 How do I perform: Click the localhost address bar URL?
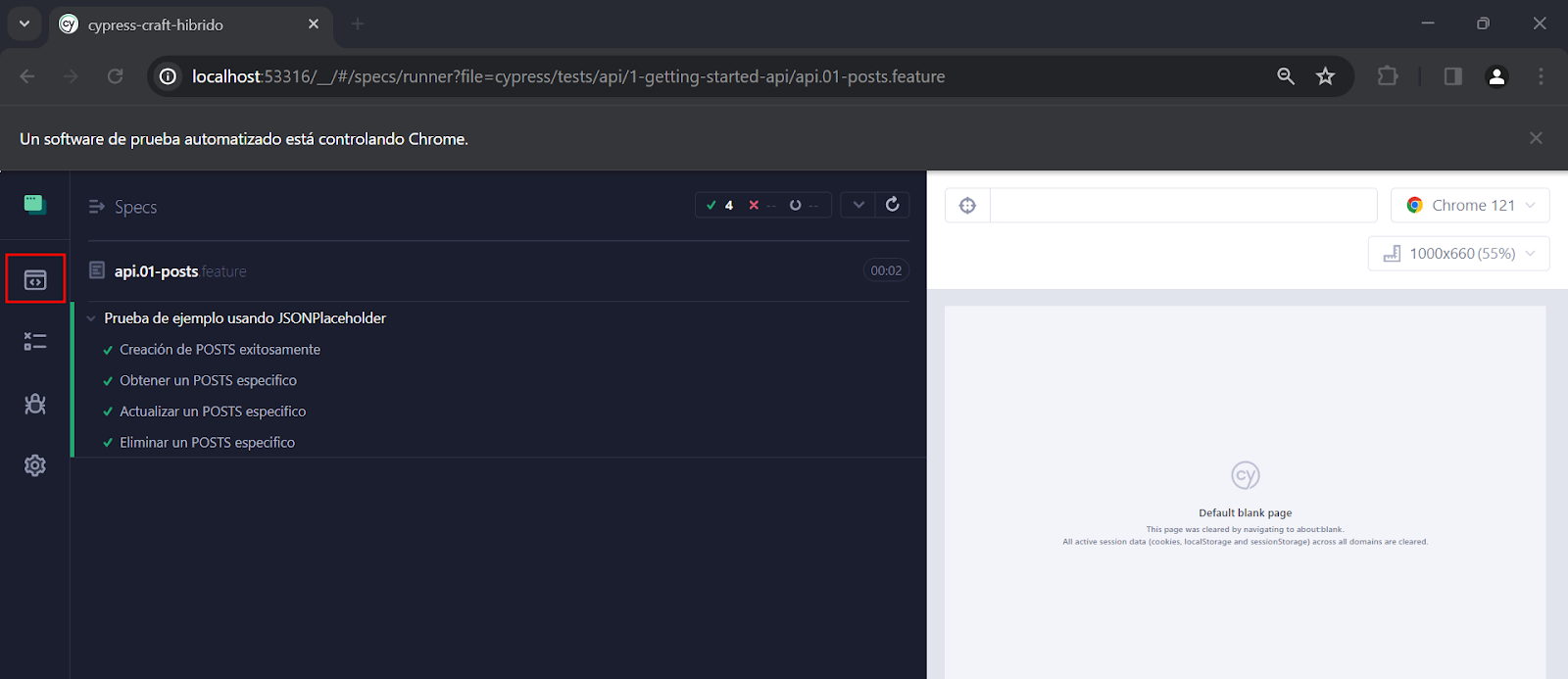tap(568, 76)
